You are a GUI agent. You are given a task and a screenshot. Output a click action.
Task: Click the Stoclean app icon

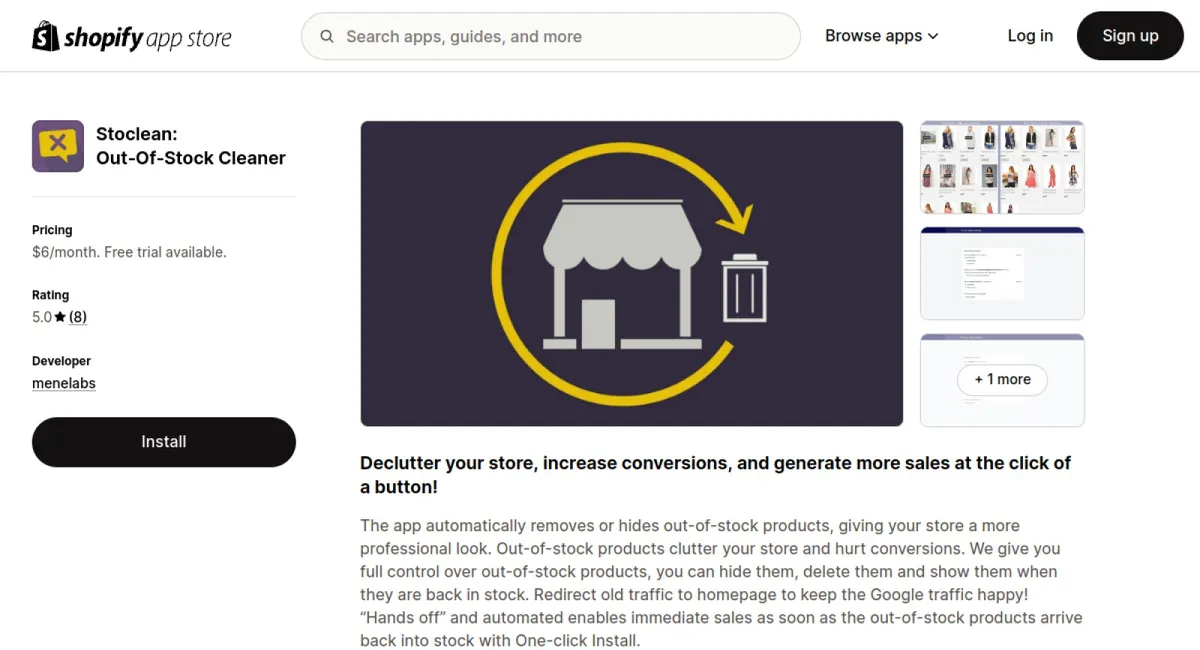pyautogui.click(x=58, y=146)
